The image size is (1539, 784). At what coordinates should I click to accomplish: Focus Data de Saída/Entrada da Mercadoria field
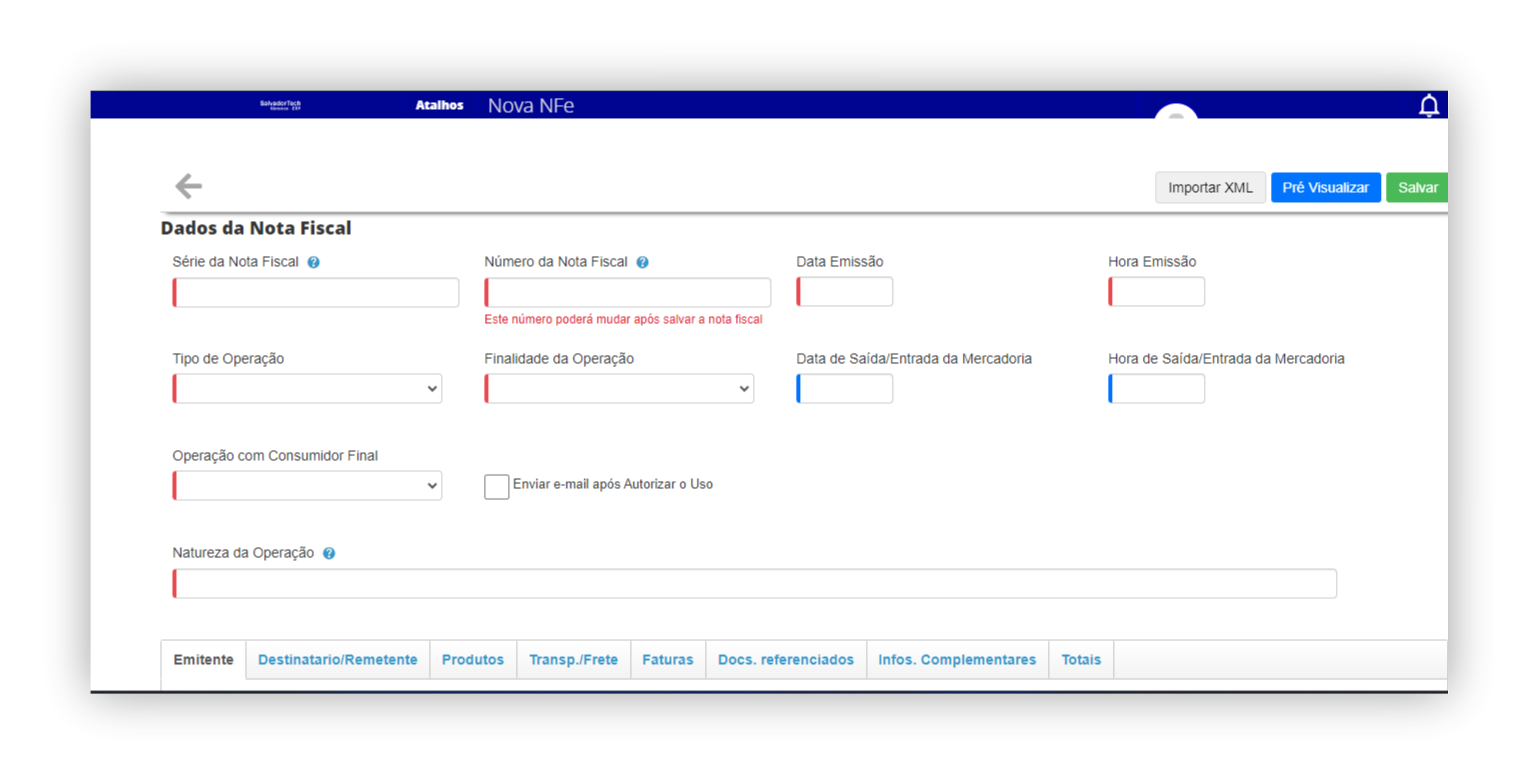tap(844, 389)
